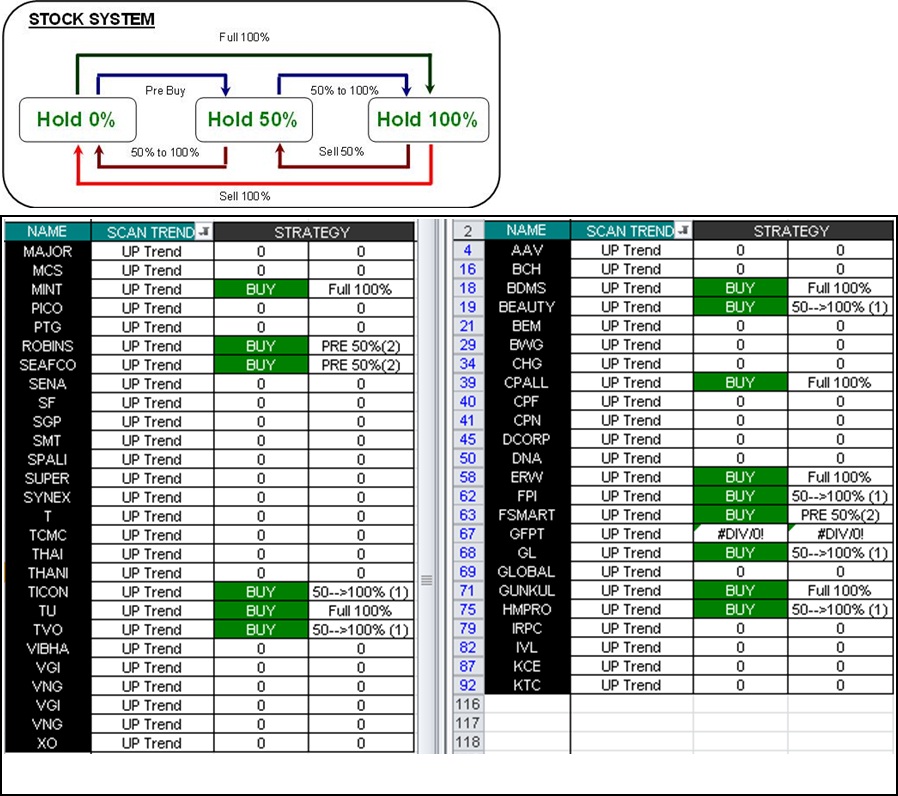Select the ROBINS name cell
Image resolution: width=898 pixels, height=796 pixels.
coord(47,346)
